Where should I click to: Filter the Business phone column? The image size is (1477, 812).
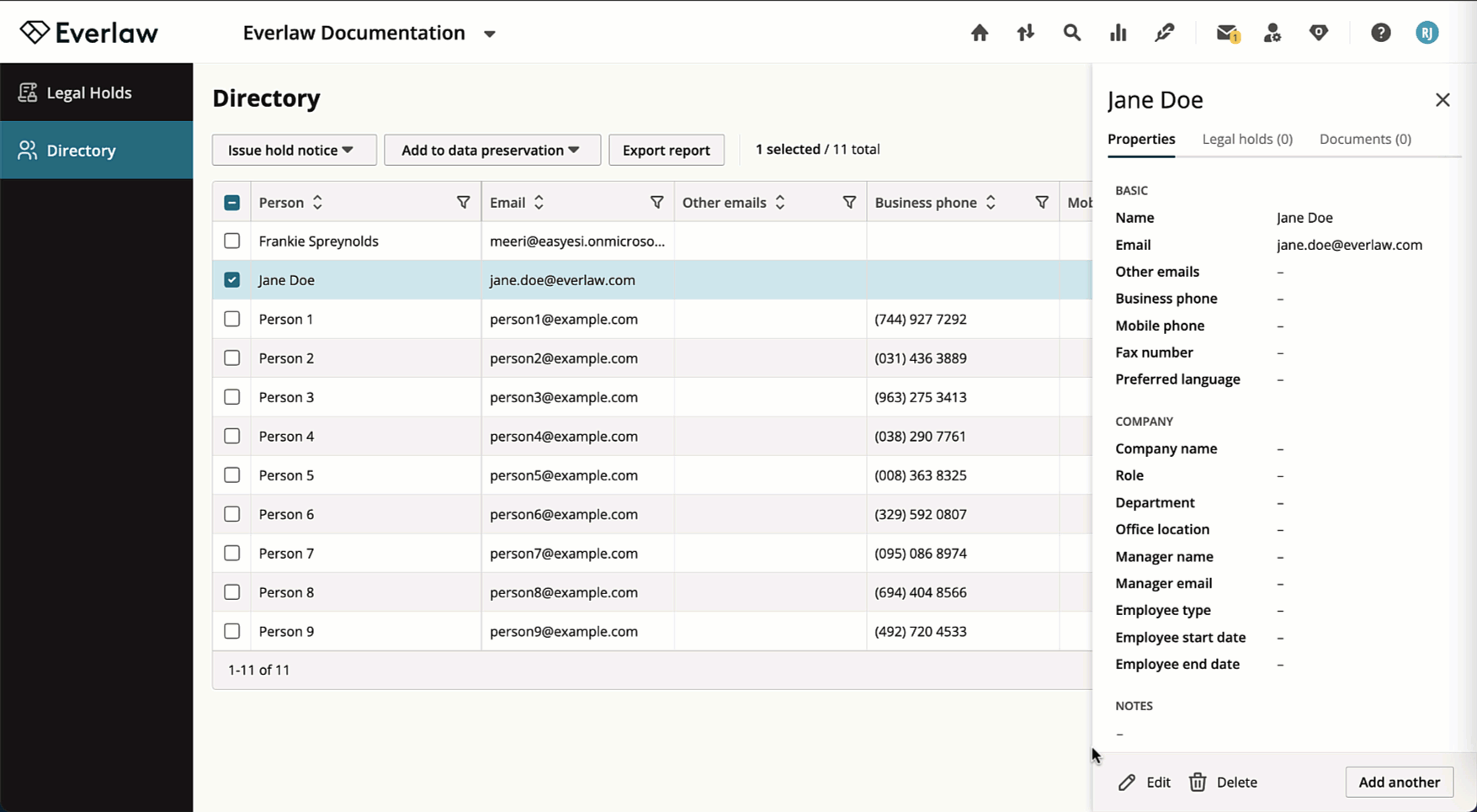point(1042,202)
